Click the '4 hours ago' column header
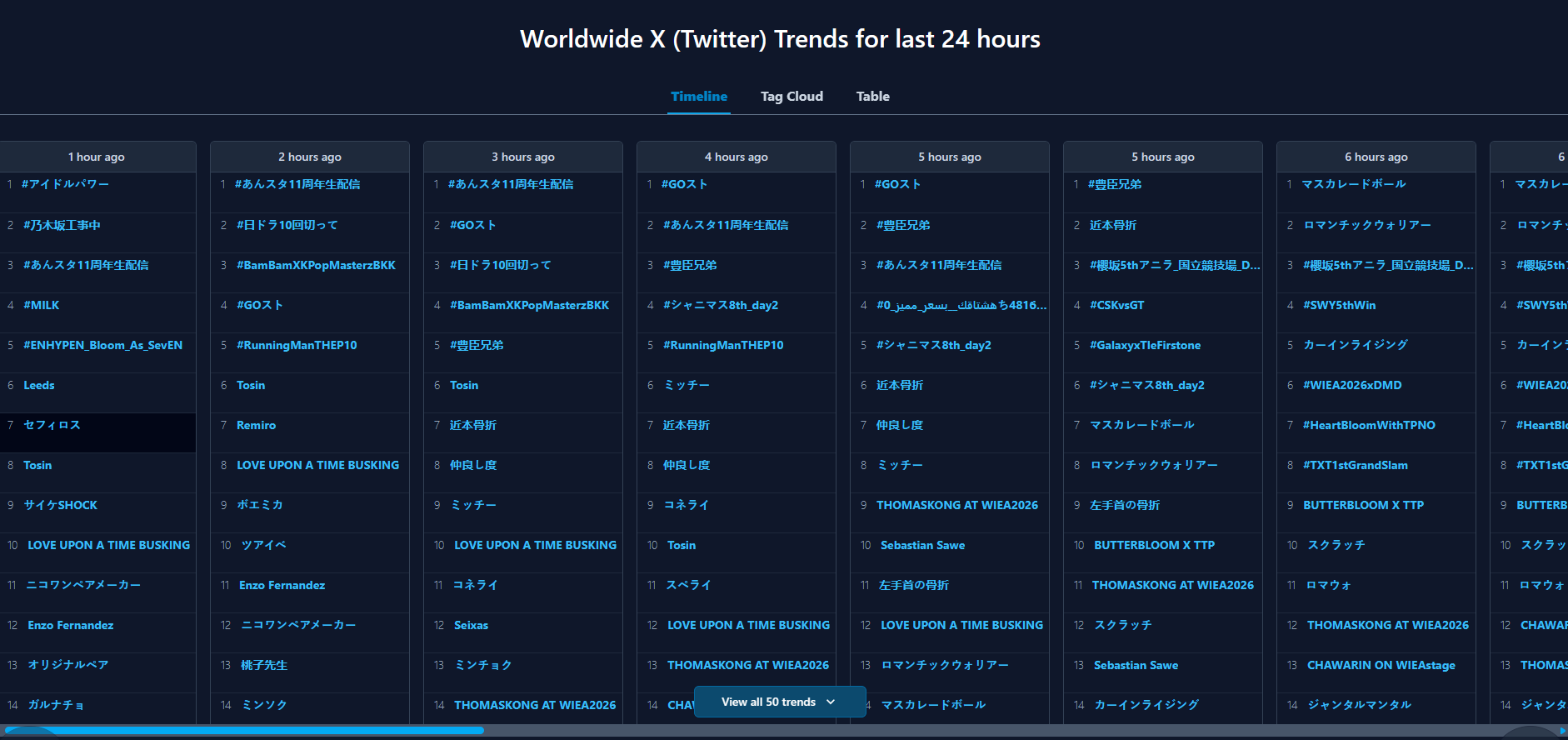Viewport: 1568px width, 740px height. pos(737,157)
